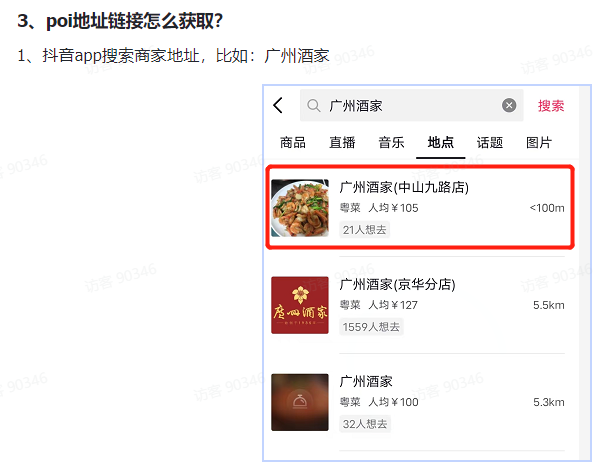602x472 pixels.
Task: Tap the back arrow icon
Action: click(x=278, y=105)
